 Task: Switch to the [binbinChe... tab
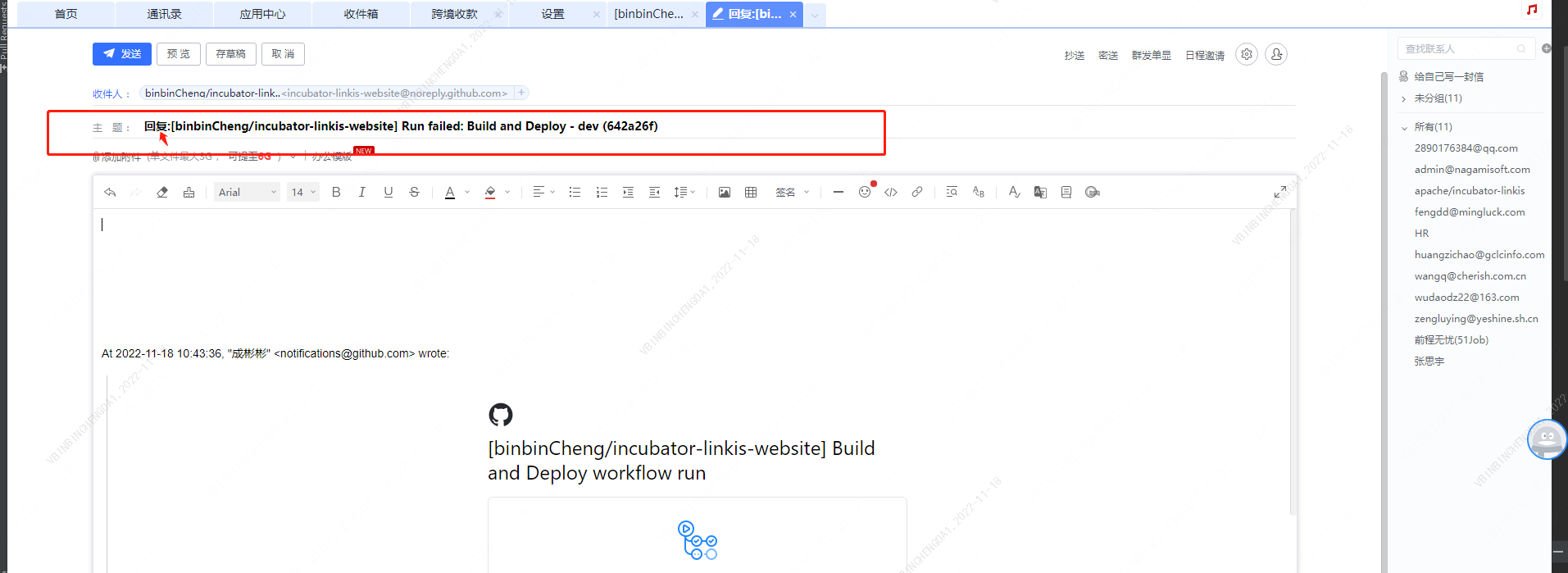click(x=648, y=14)
